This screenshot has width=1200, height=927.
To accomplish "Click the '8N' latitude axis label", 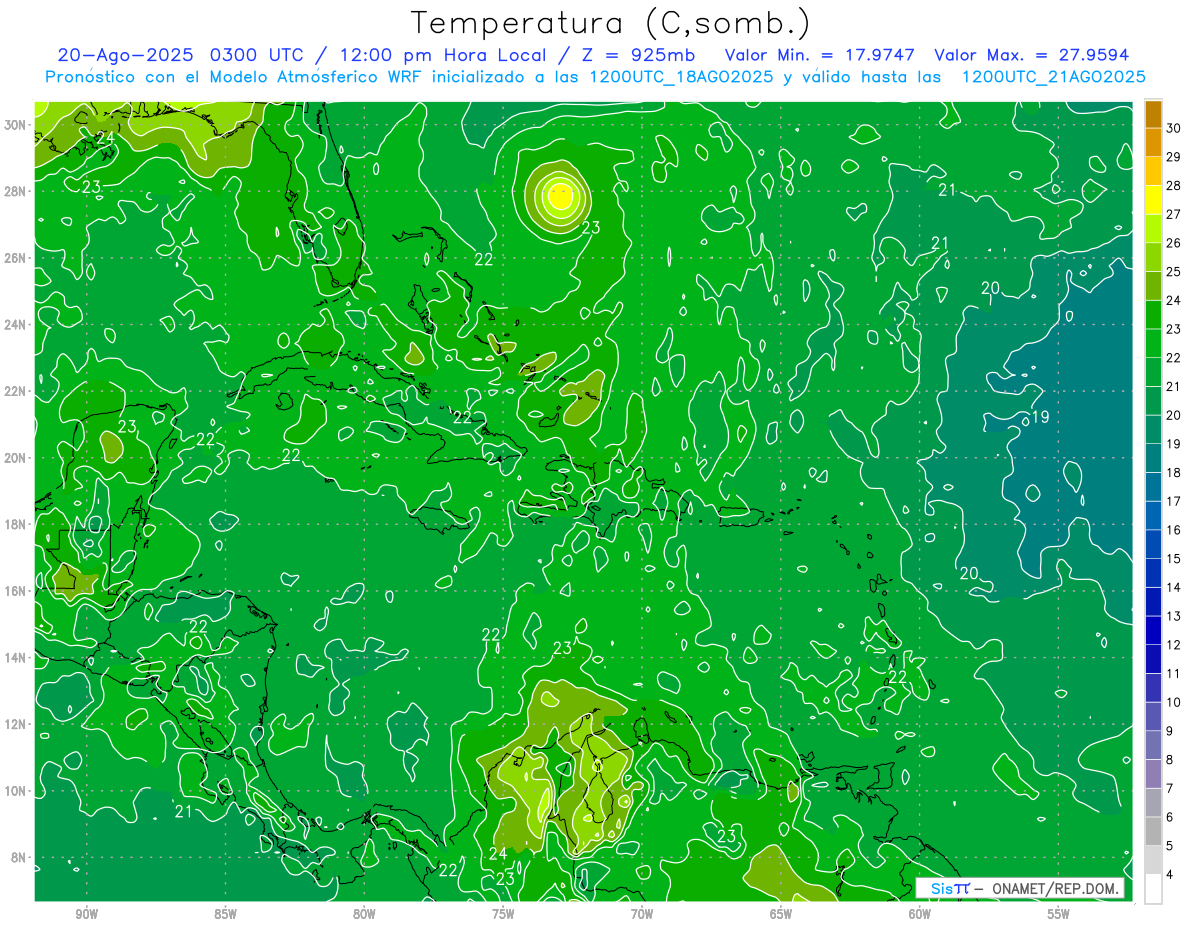I will (x=18, y=857).
